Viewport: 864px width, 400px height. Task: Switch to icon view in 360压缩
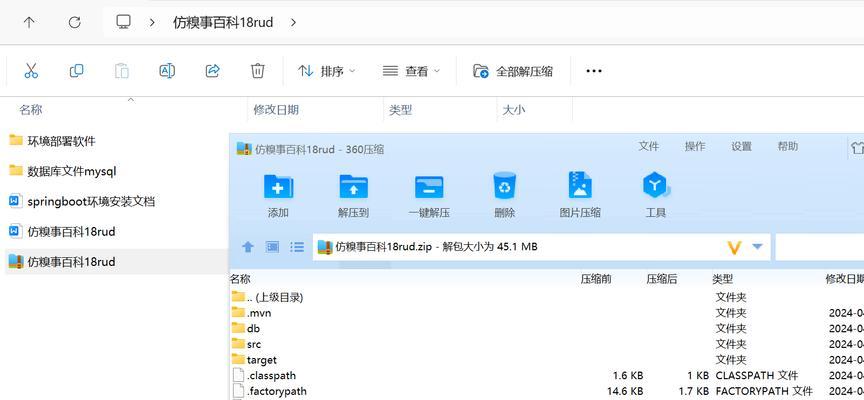(x=273, y=247)
